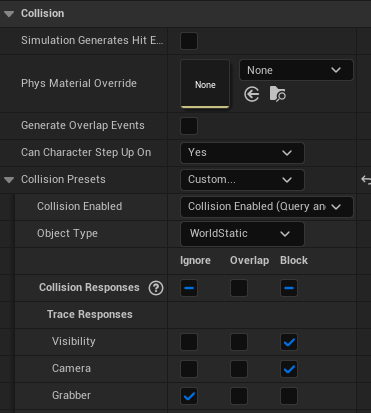
Task: Click the Can Character Step Up On label
Action: (x=86, y=152)
